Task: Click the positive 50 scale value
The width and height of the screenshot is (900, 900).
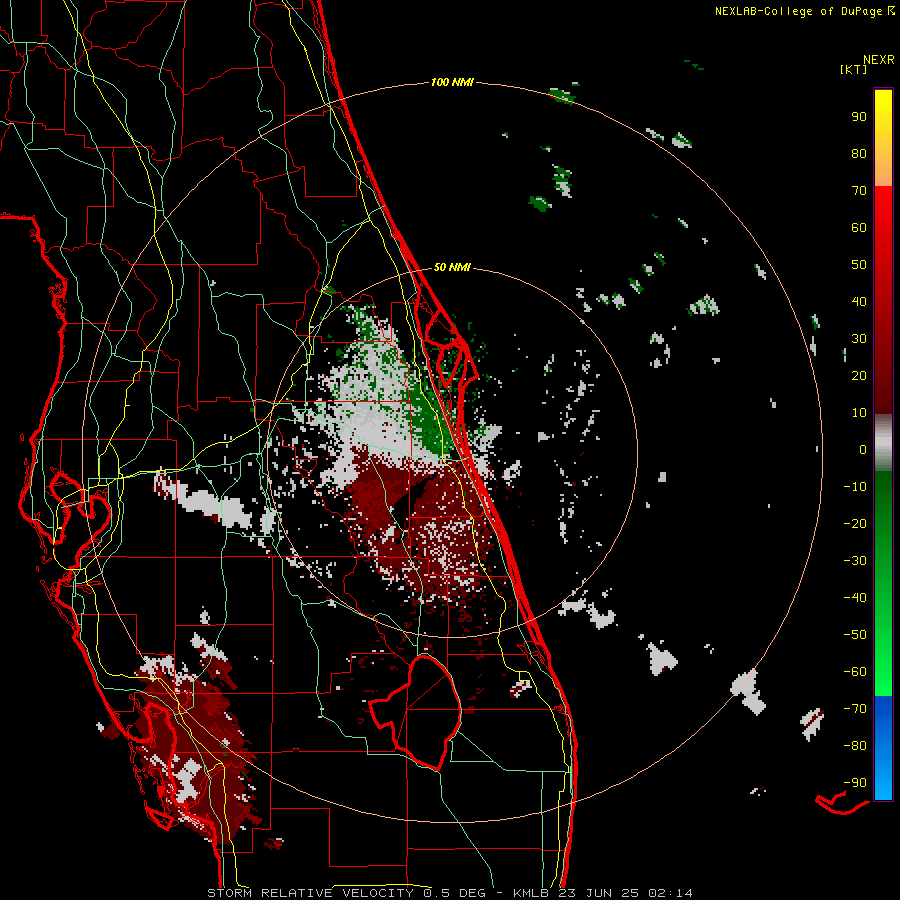Action: pyautogui.click(x=859, y=265)
